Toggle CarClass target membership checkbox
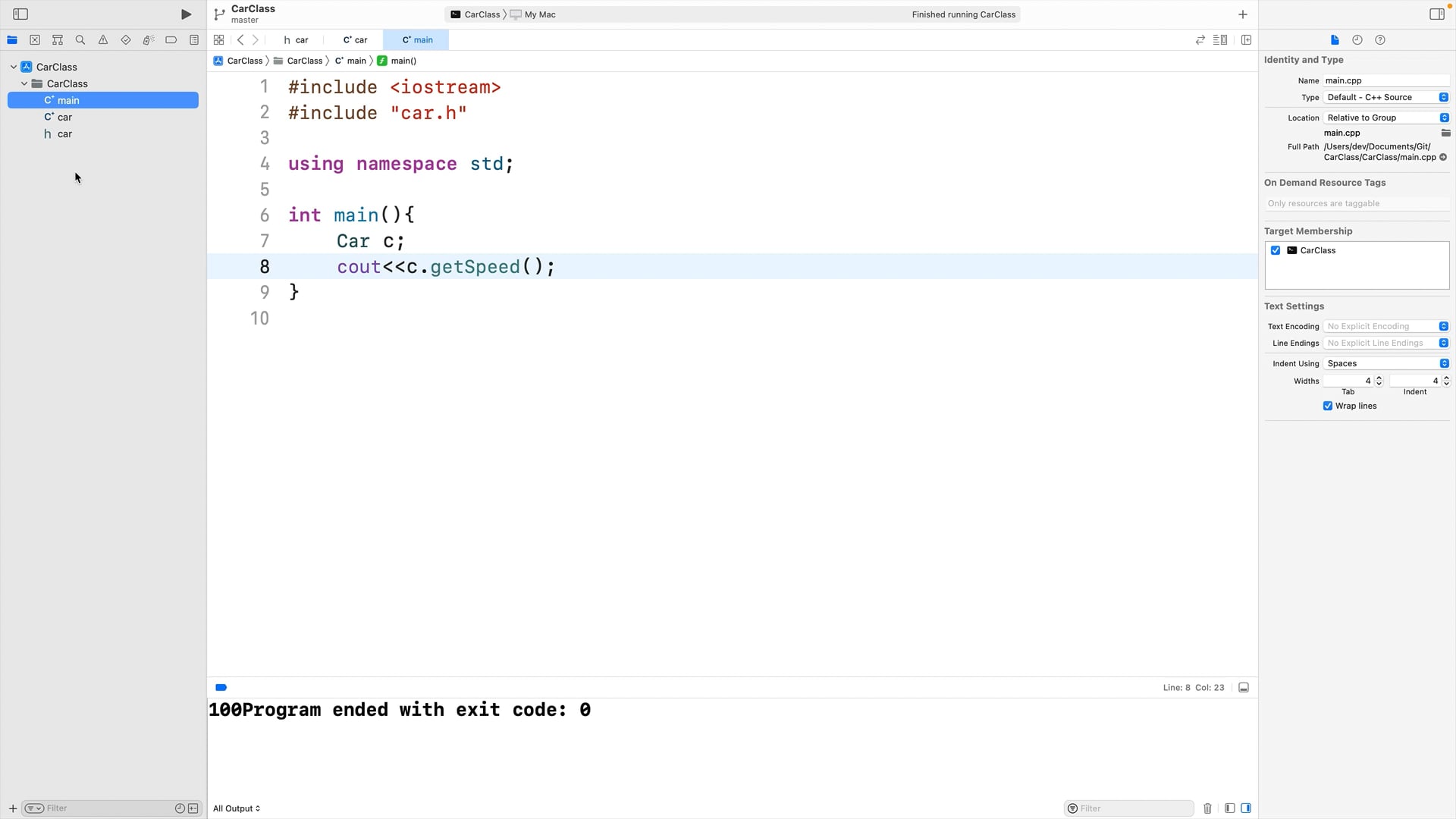 (1276, 250)
